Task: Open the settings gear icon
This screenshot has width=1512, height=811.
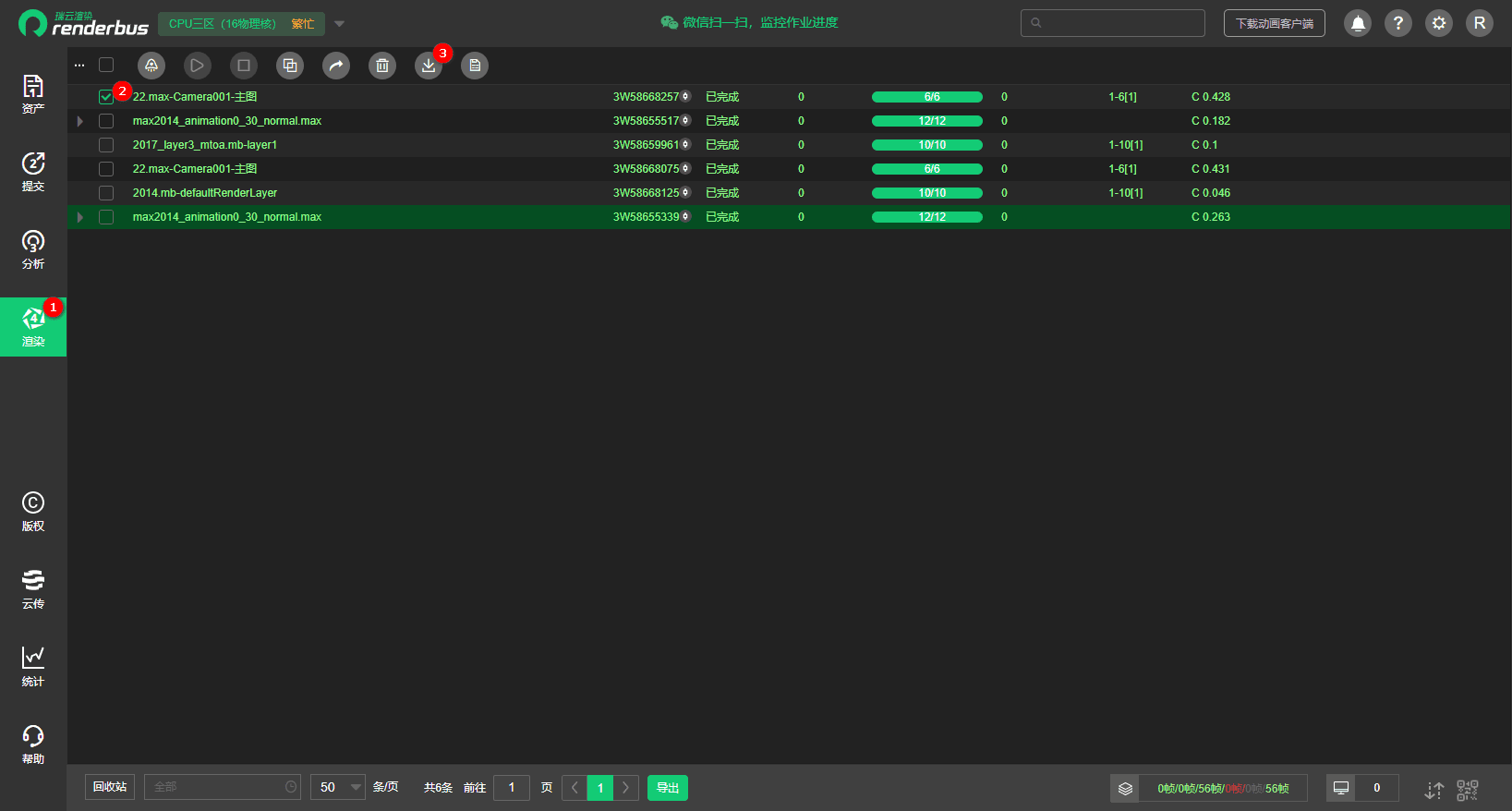Action: click(x=1438, y=23)
